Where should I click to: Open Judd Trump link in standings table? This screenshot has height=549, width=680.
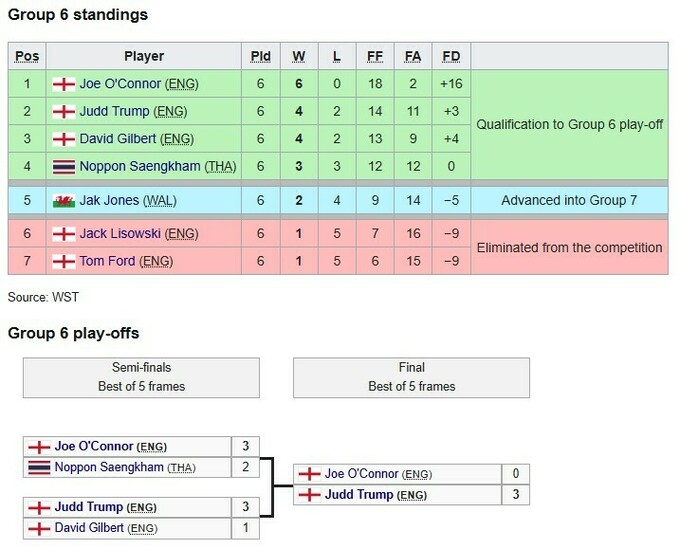(x=114, y=111)
